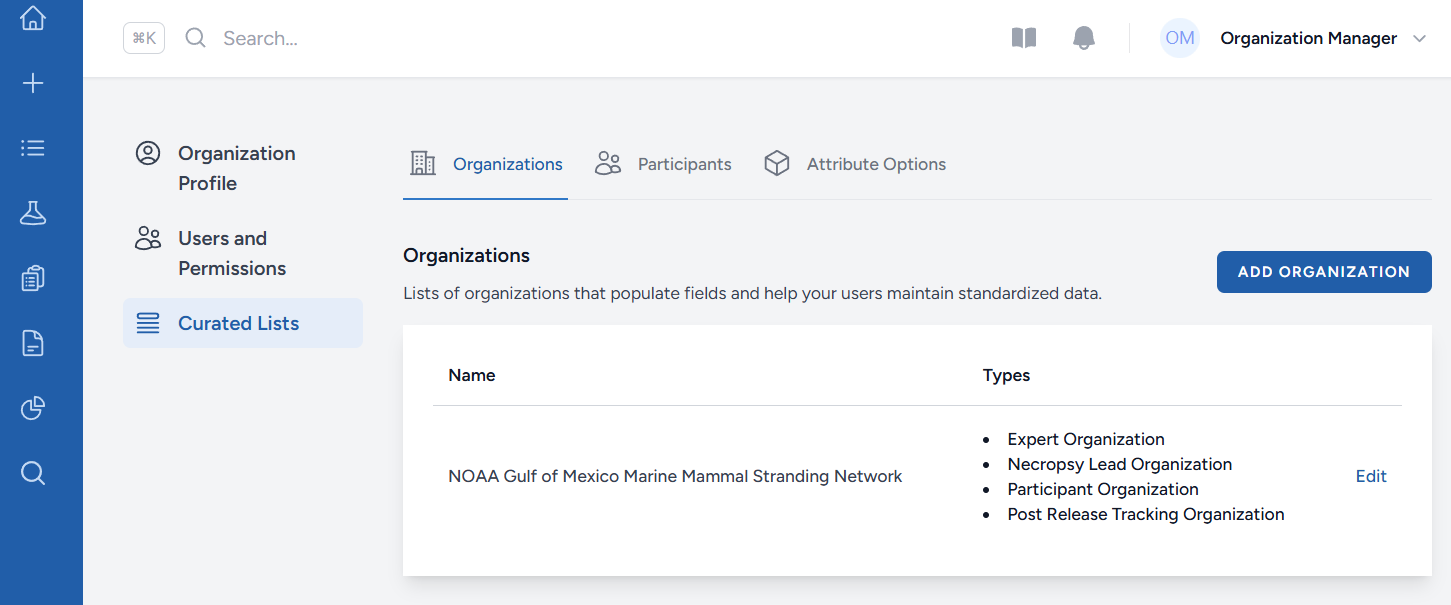Open the list view sidebar icon
Image resolution: width=1451 pixels, height=605 pixels.
coord(33,148)
